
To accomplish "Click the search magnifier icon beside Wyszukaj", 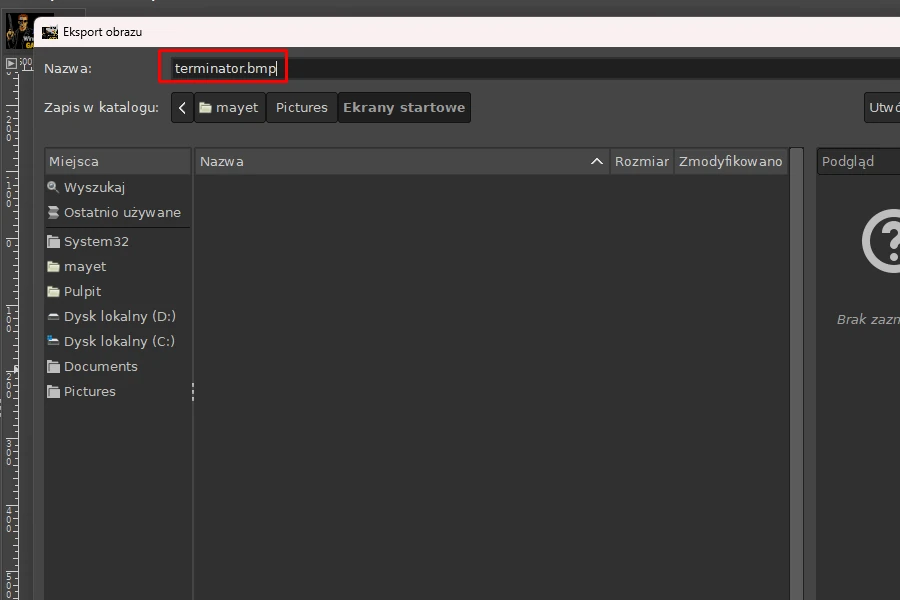I will [53, 187].
